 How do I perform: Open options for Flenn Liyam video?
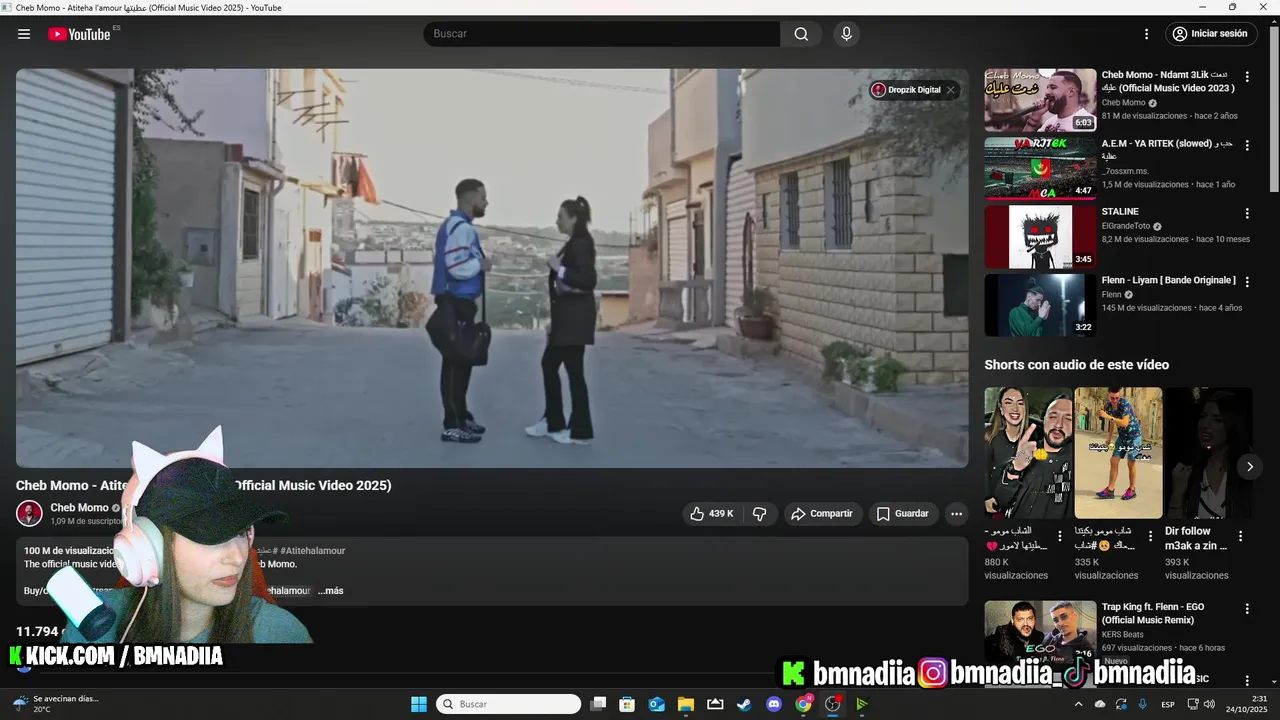click(x=1247, y=282)
